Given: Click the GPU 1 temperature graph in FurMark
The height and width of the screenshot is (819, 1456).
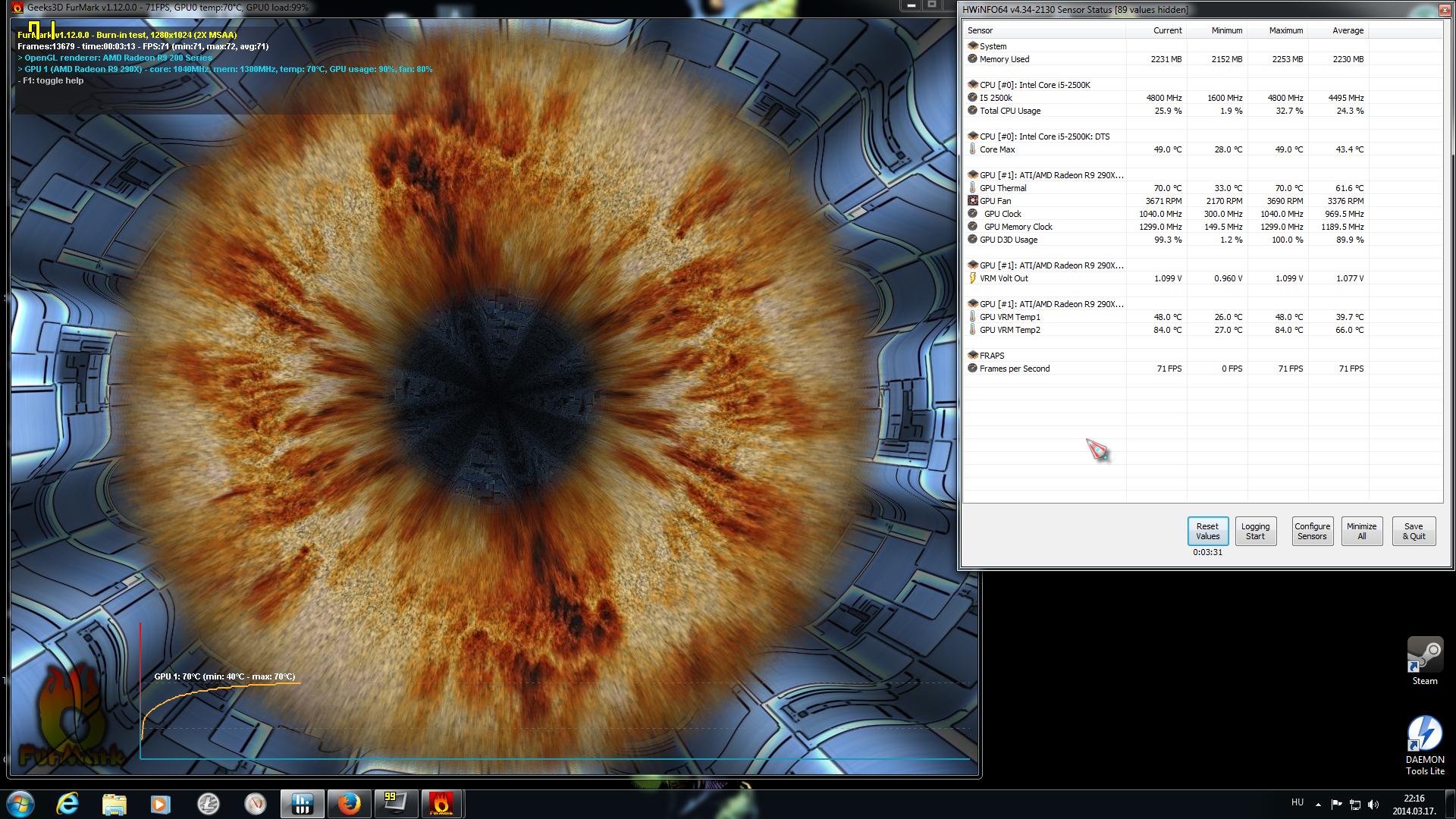Looking at the screenshot, I should click(x=555, y=691).
